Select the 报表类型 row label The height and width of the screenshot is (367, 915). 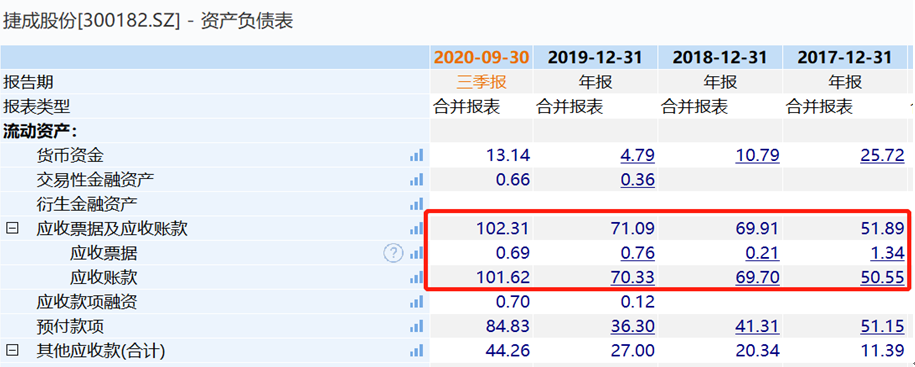tap(36, 106)
